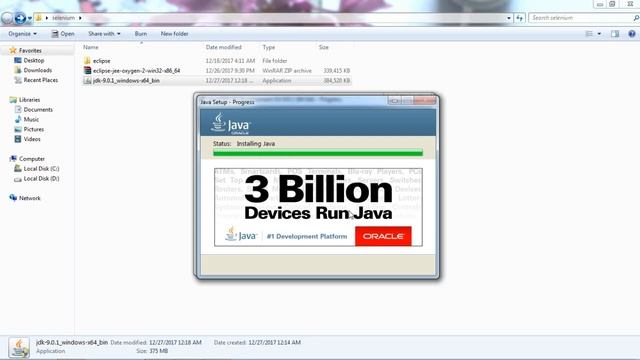Open the Share with menu

104,34
